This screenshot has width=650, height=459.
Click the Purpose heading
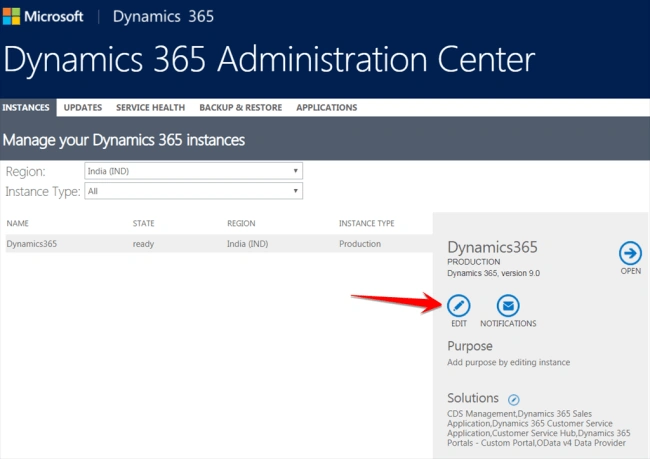point(470,346)
